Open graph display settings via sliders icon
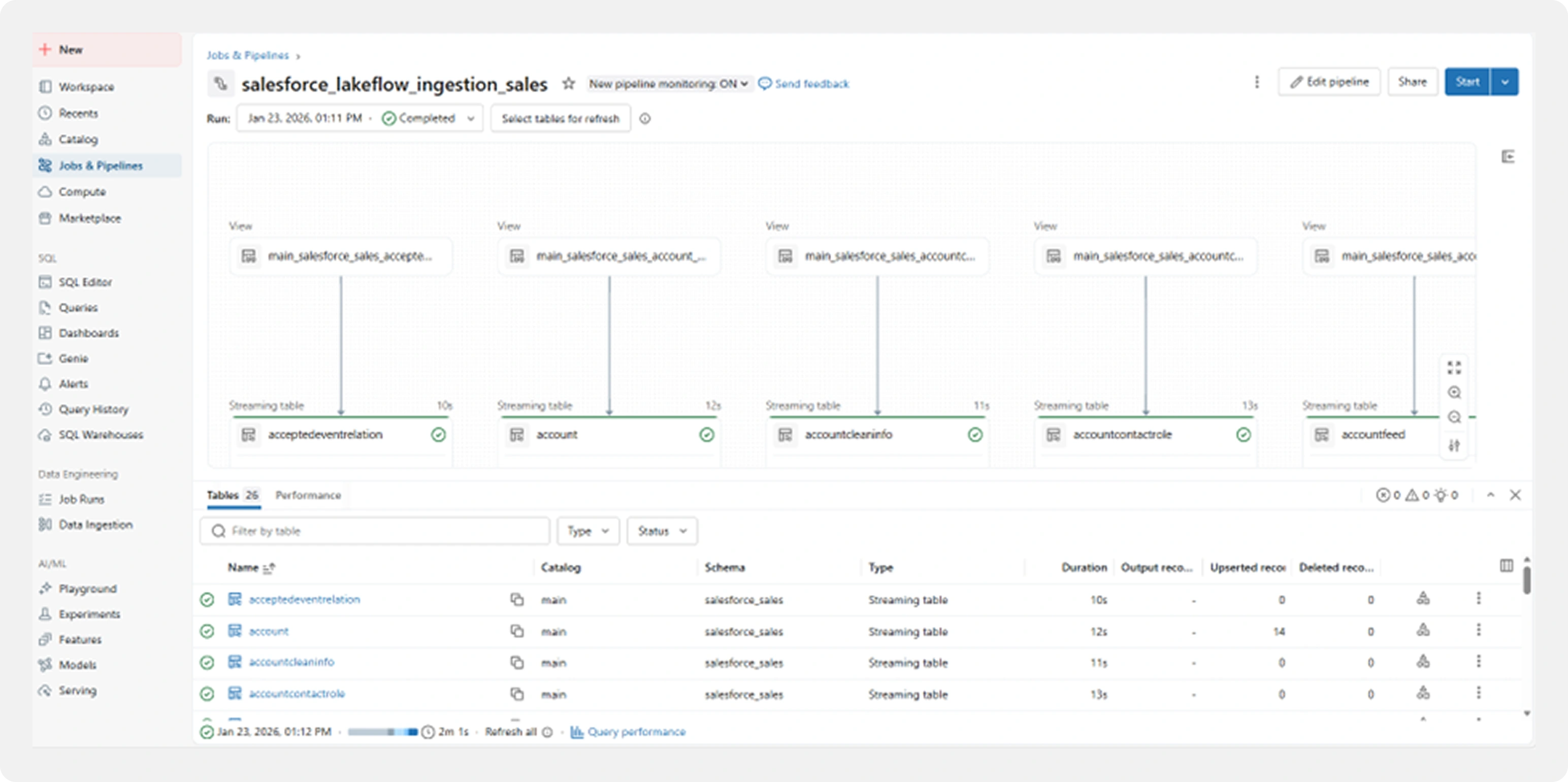This screenshot has height=782, width=1568. (x=1455, y=445)
